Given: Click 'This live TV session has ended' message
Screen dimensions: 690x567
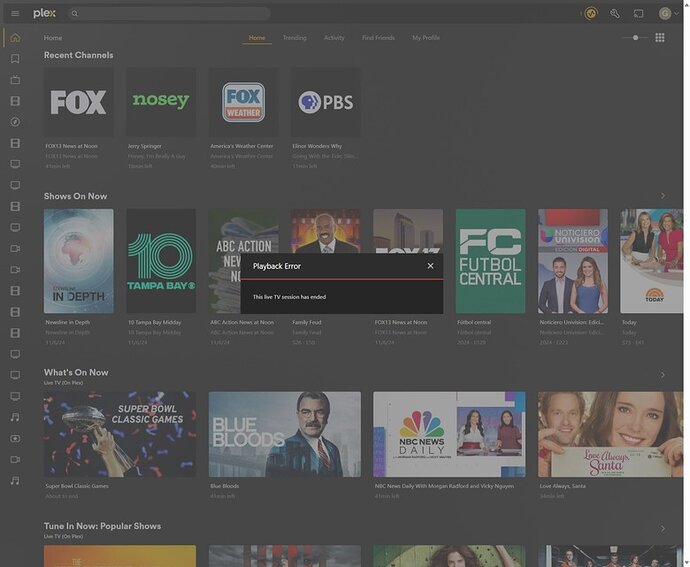Looking at the screenshot, I should pos(290,297).
